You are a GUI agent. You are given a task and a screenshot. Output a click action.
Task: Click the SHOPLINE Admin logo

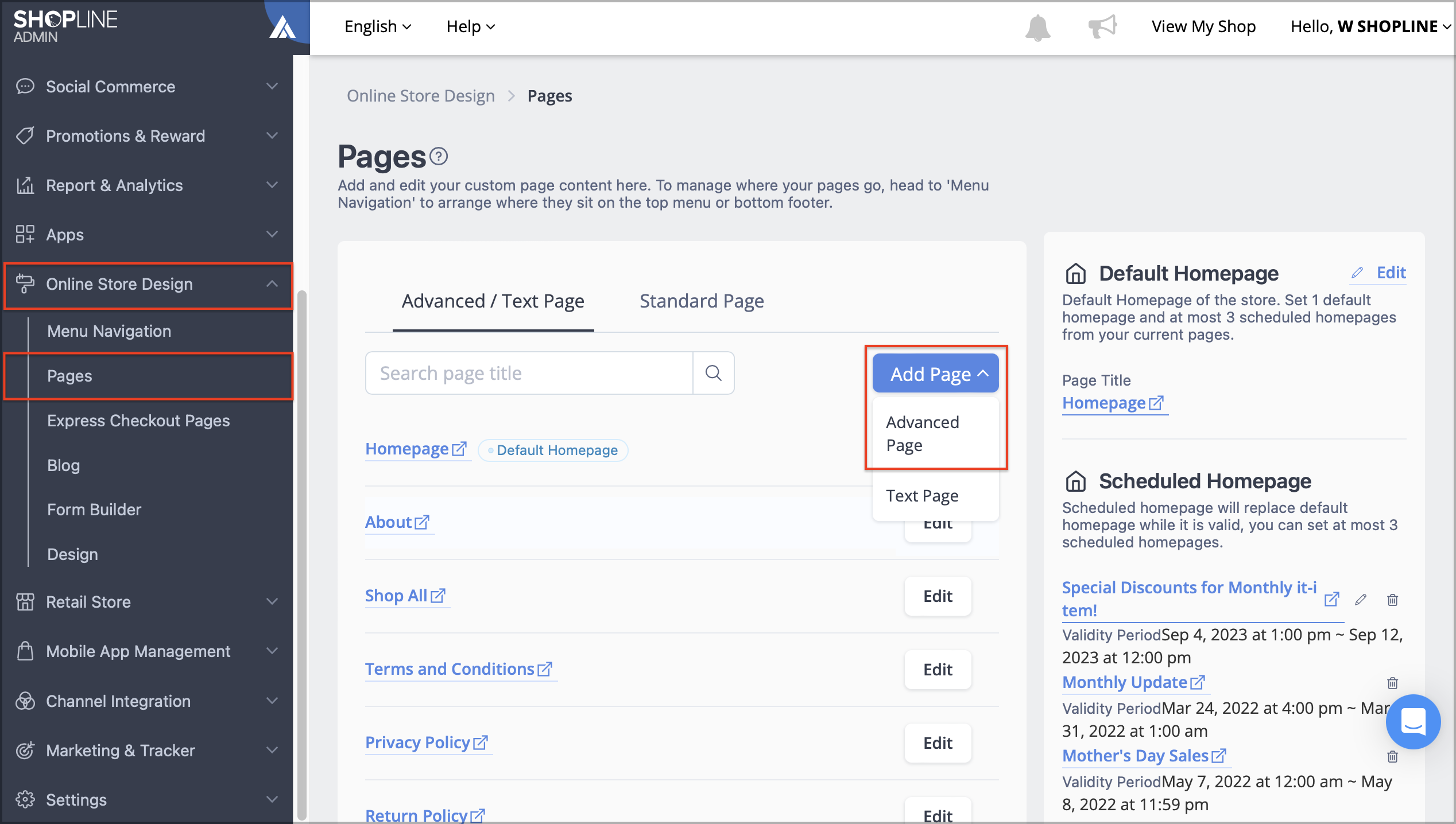[65, 26]
